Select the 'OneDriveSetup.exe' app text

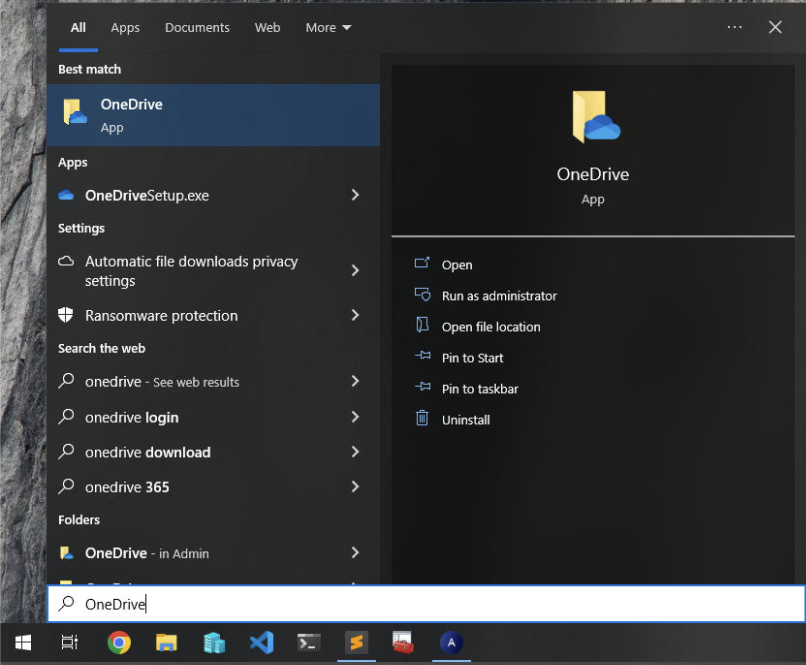pos(147,195)
